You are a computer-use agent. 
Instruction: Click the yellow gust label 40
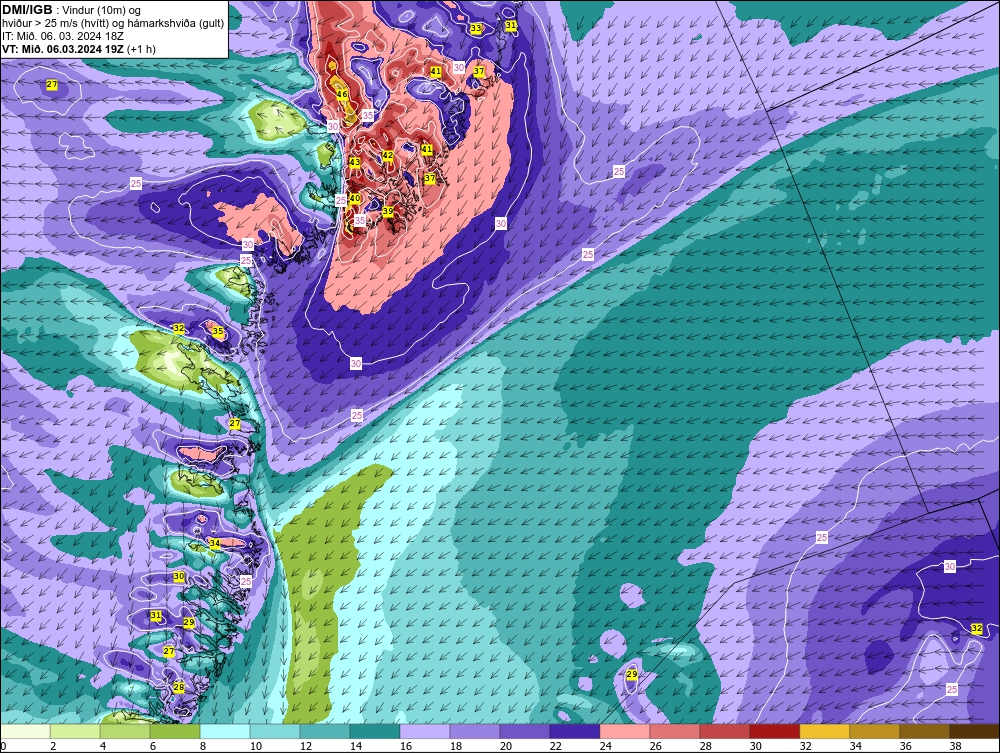click(355, 198)
